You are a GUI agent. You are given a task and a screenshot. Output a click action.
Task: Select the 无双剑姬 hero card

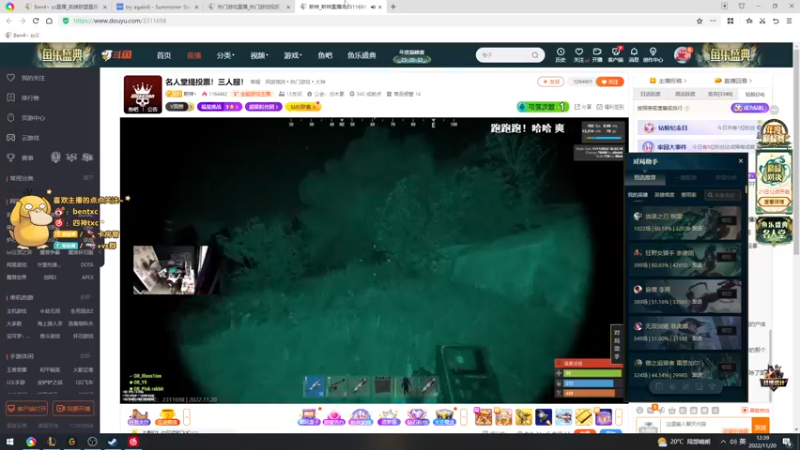point(685,332)
